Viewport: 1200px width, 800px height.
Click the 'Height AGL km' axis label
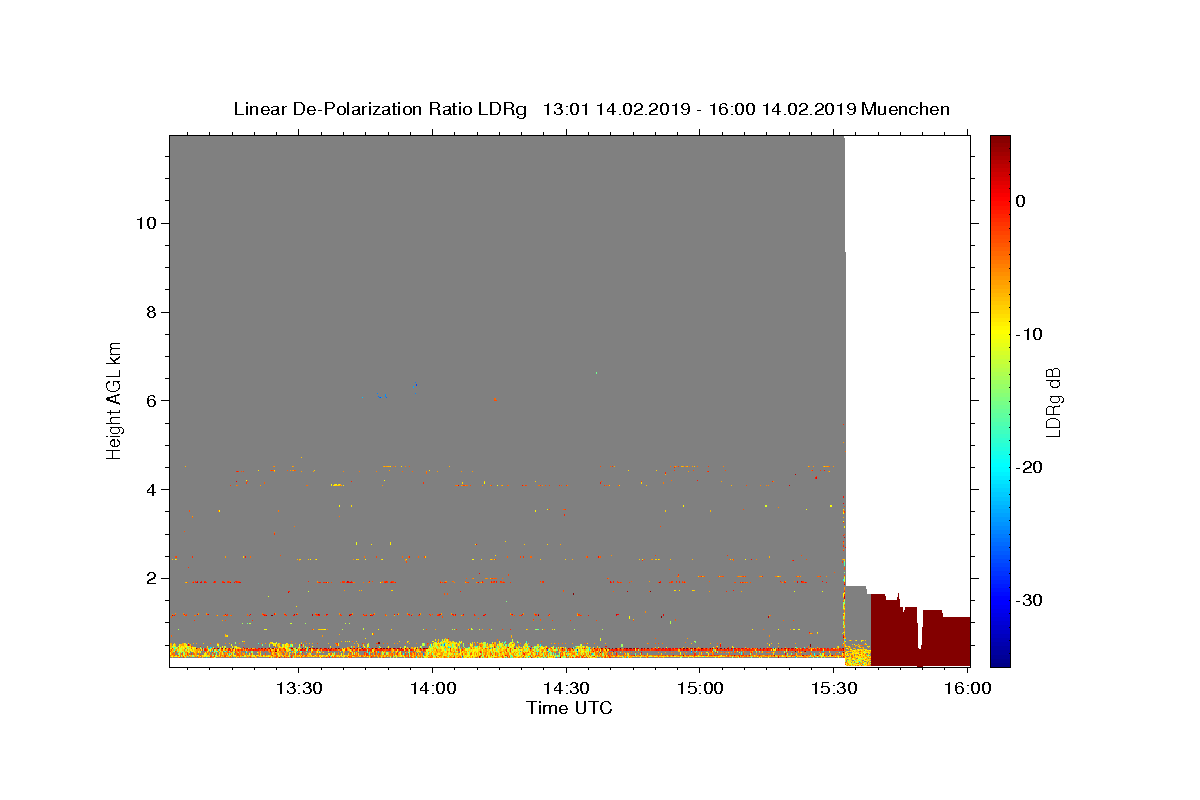click(x=115, y=399)
